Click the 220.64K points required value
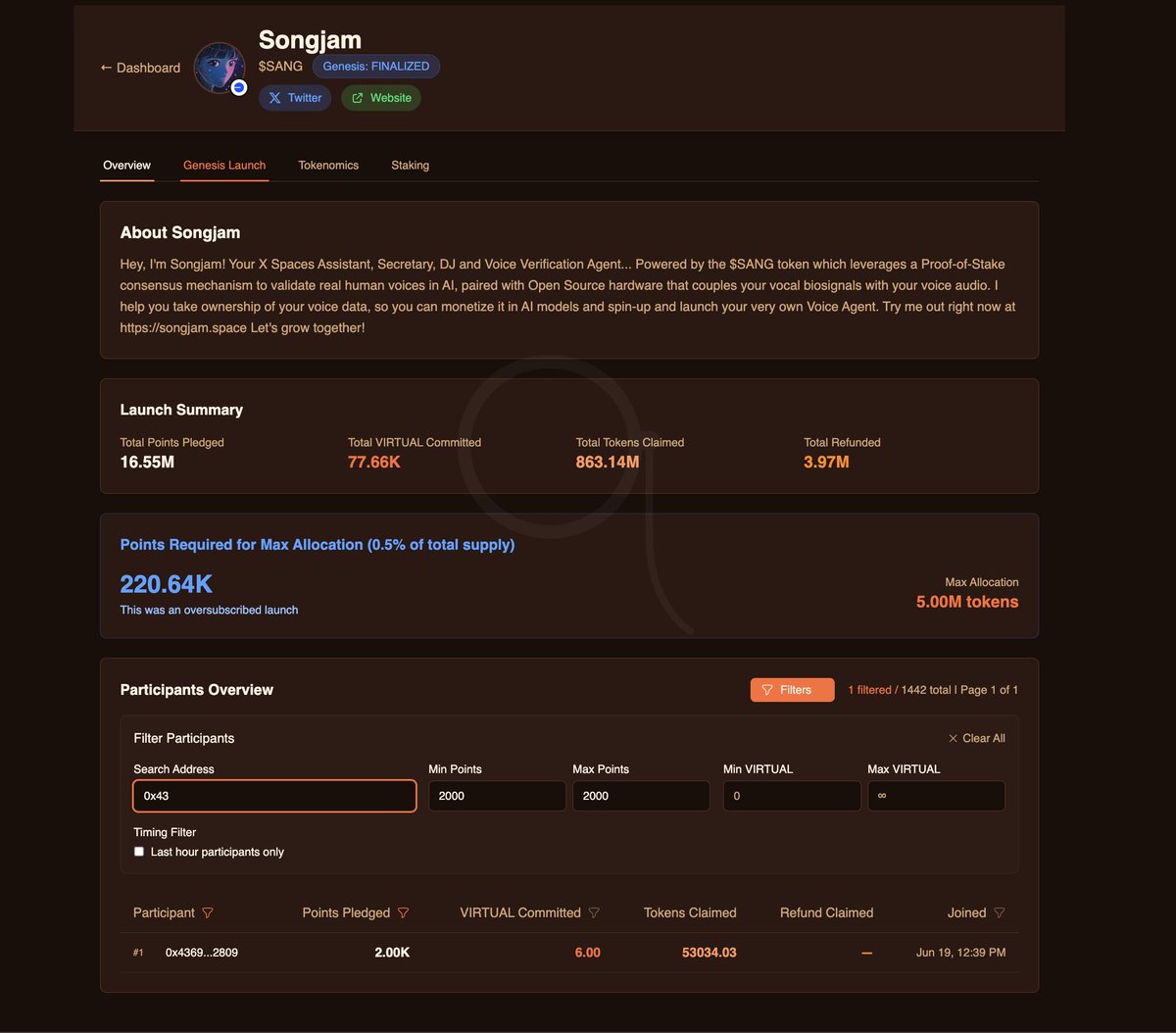Screen dimensions: 1176x1033 tap(167, 584)
